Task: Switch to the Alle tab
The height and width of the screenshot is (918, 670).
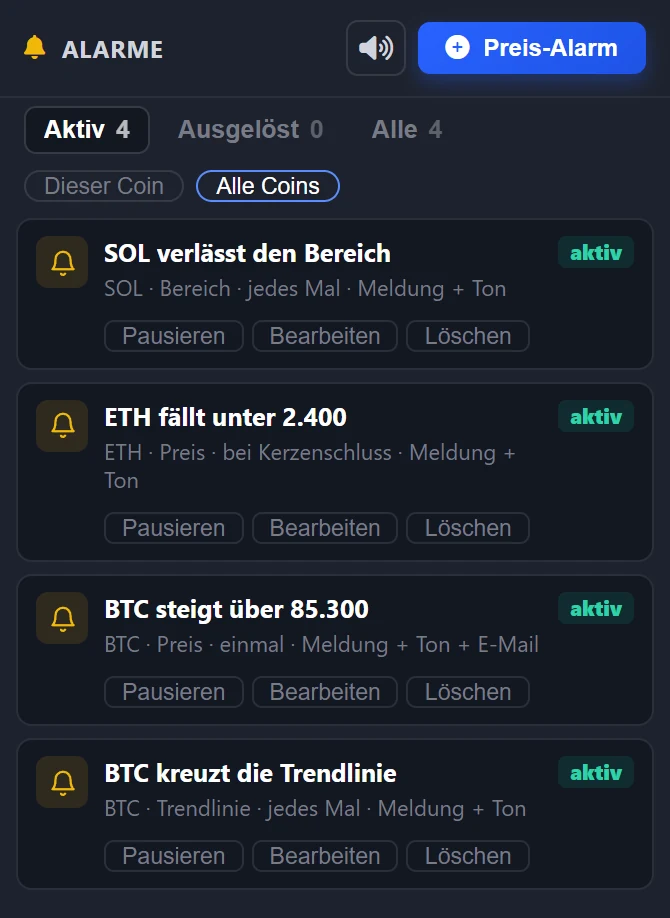Action: pyautogui.click(x=406, y=129)
